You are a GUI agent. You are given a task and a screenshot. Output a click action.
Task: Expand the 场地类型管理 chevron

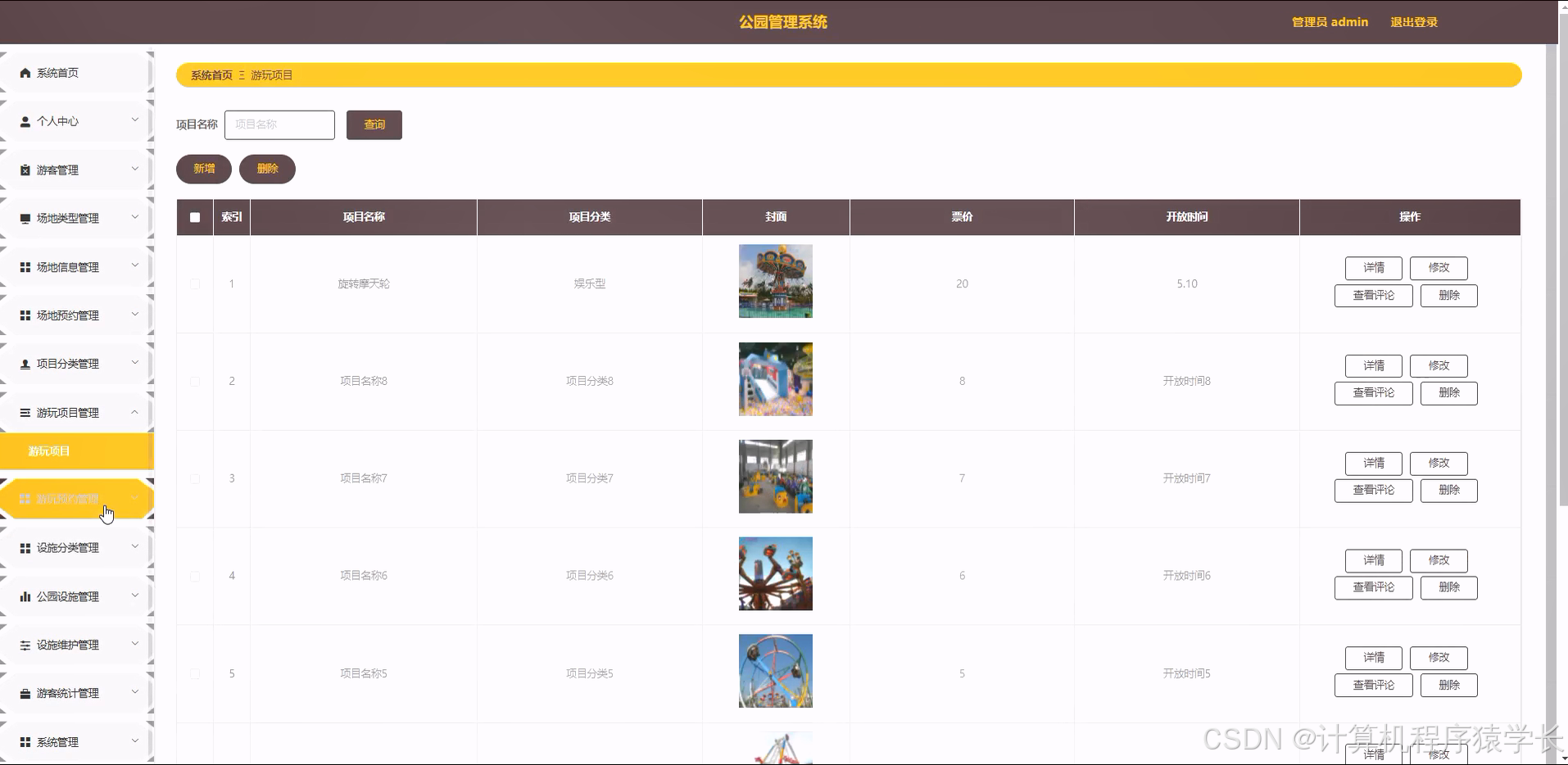pyautogui.click(x=135, y=217)
